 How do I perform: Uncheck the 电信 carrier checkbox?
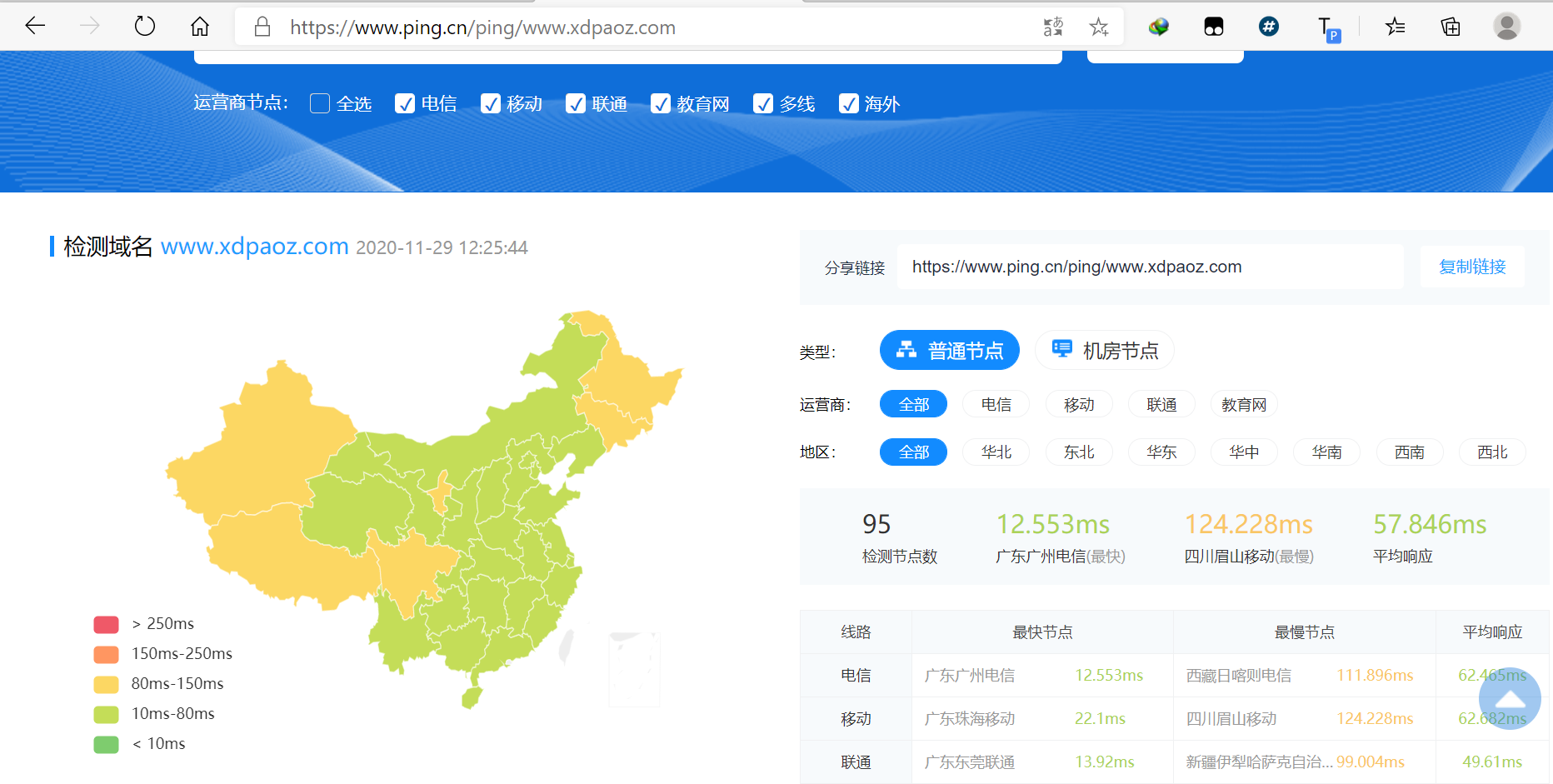[x=405, y=103]
